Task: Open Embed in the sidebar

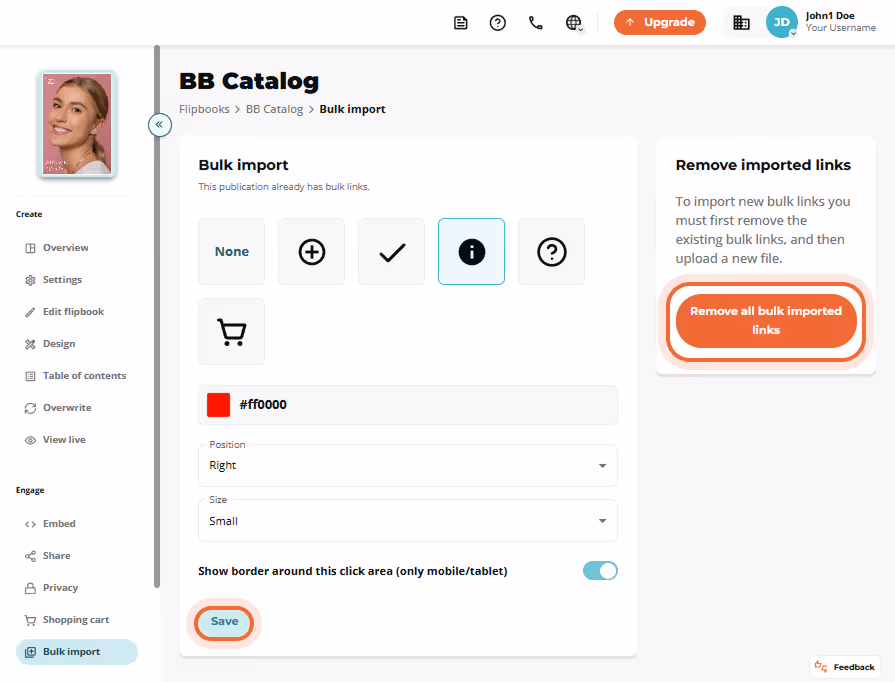Action: coord(59,524)
